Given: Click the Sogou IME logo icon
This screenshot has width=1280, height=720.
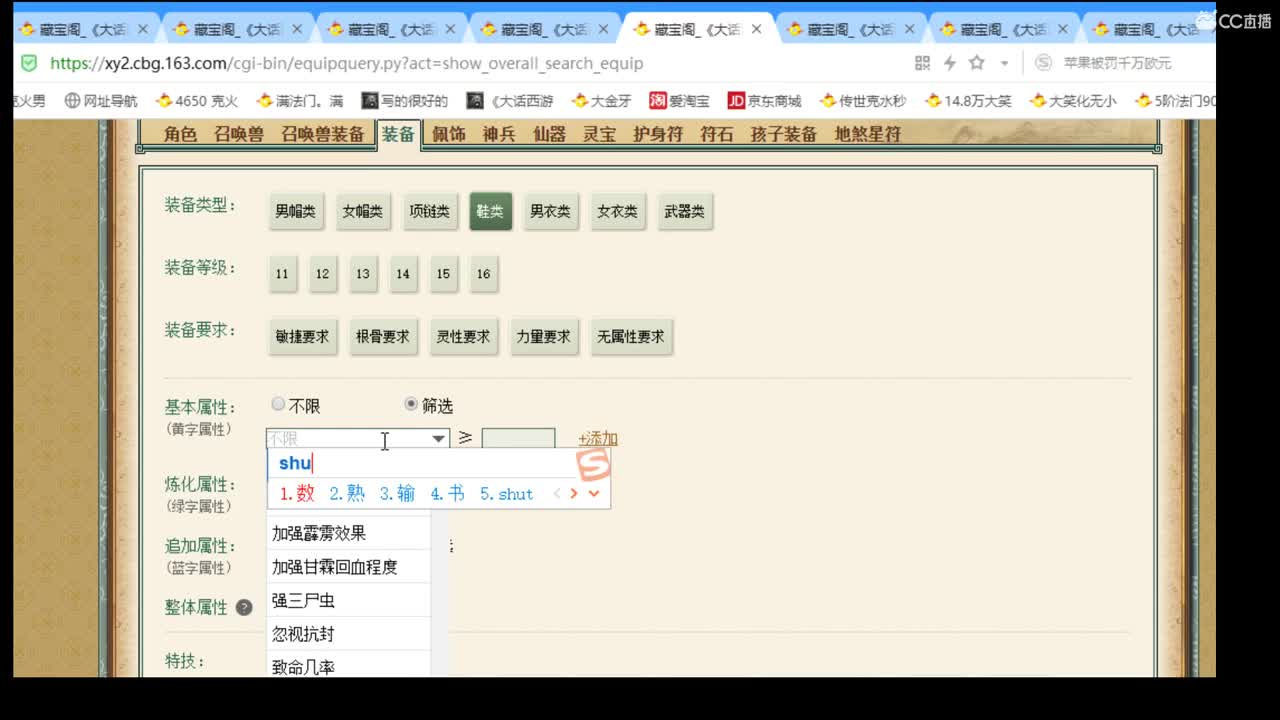Looking at the screenshot, I should pos(593,464).
